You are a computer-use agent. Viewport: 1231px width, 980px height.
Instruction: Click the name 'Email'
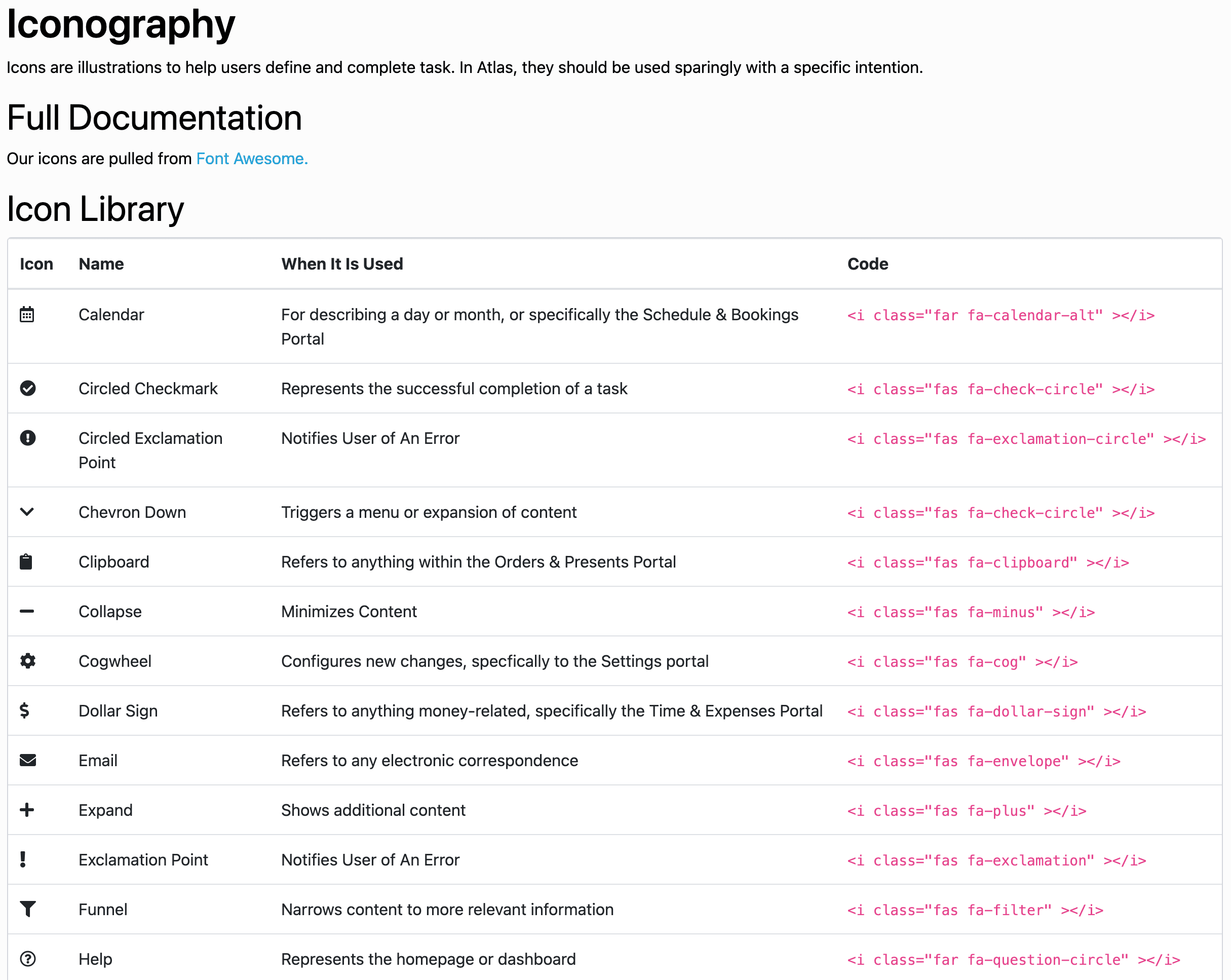coord(98,761)
